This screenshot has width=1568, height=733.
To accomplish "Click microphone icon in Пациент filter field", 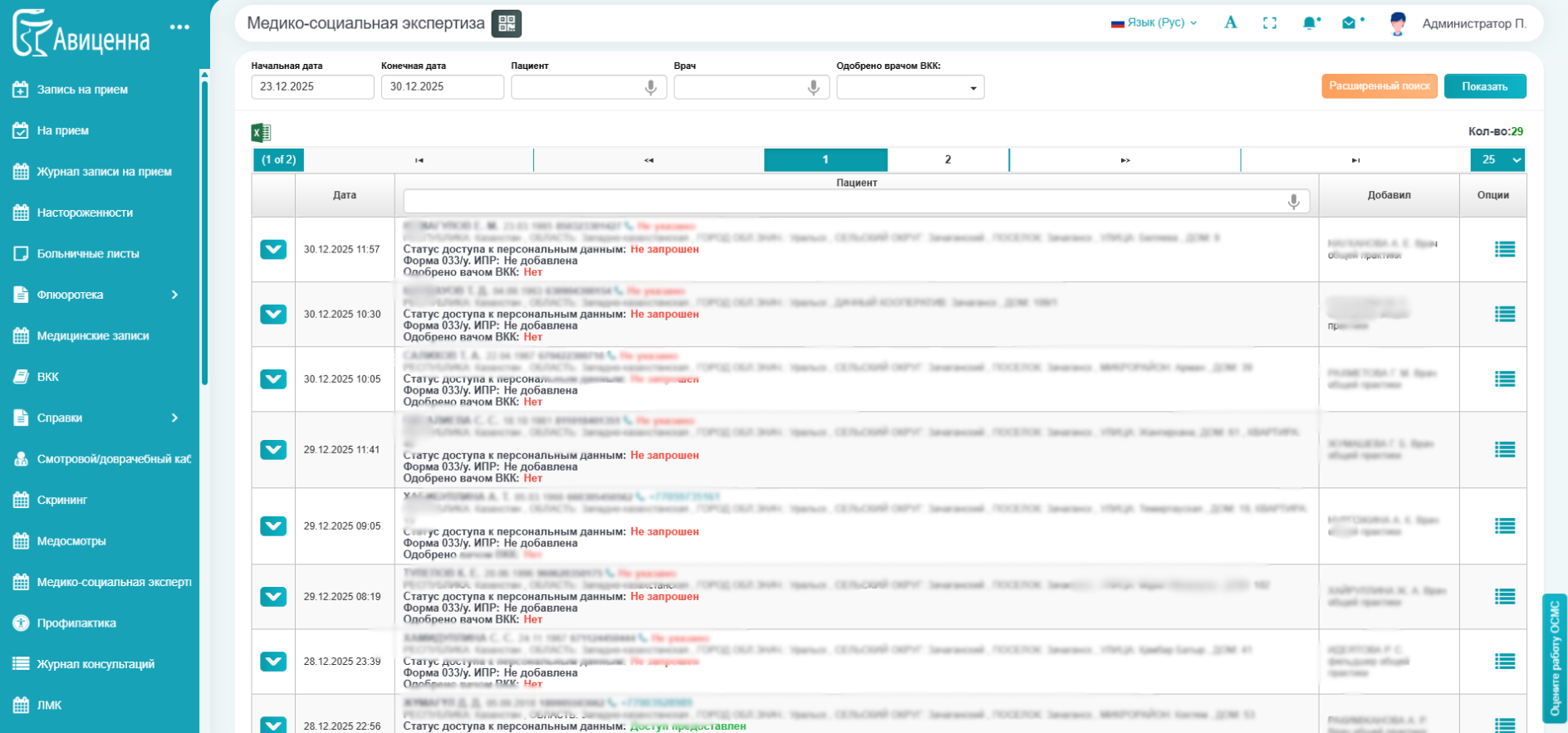I will point(651,87).
